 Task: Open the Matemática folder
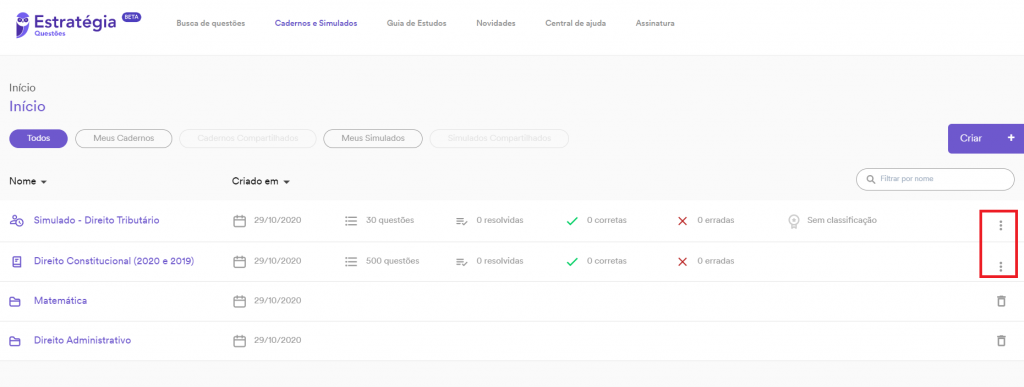[x=61, y=301]
